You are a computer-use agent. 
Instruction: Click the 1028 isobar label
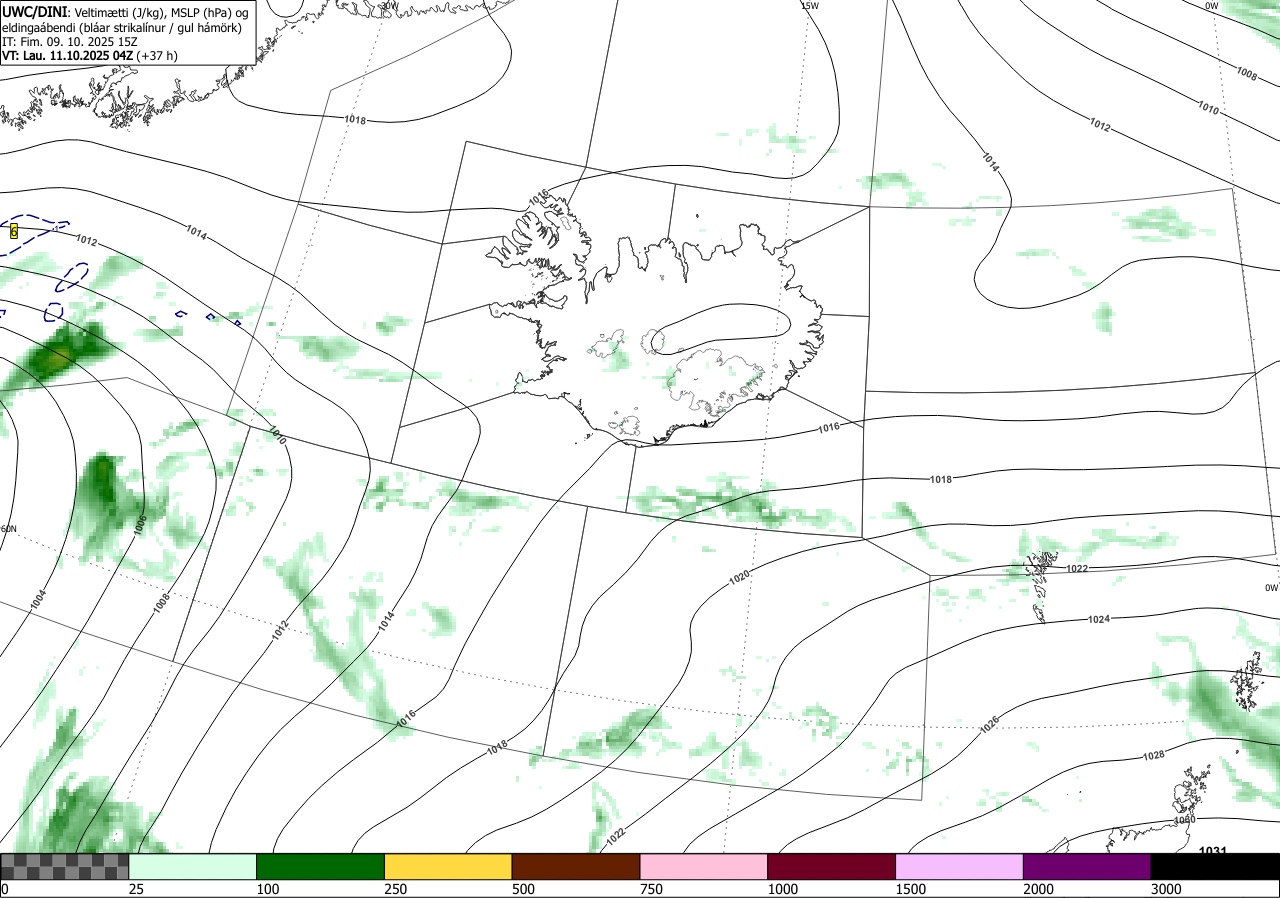click(x=1153, y=755)
